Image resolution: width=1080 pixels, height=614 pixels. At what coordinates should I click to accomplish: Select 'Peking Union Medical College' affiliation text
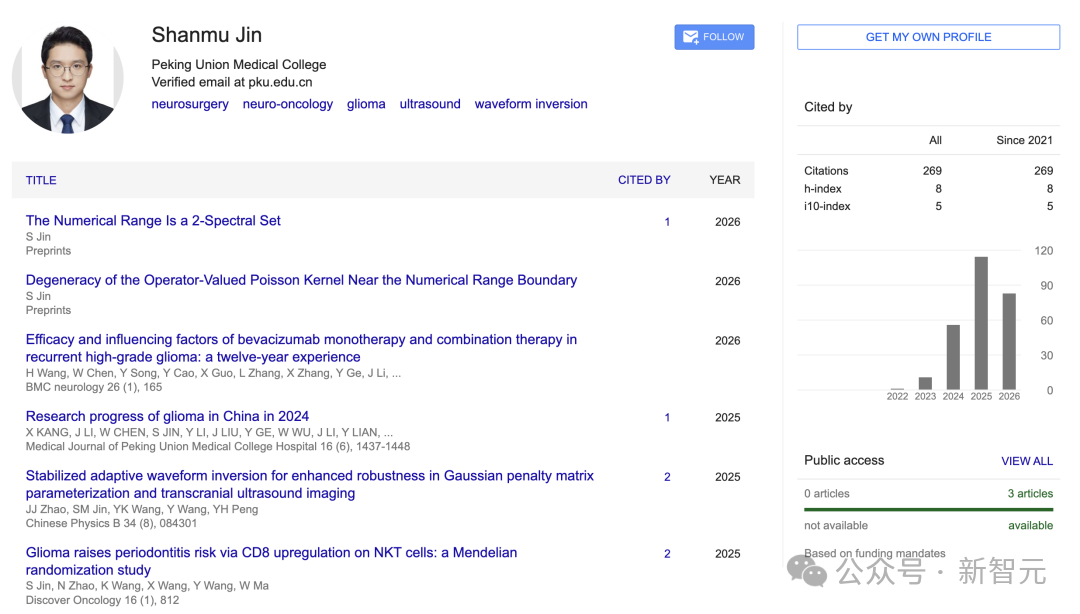tap(239, 65)
